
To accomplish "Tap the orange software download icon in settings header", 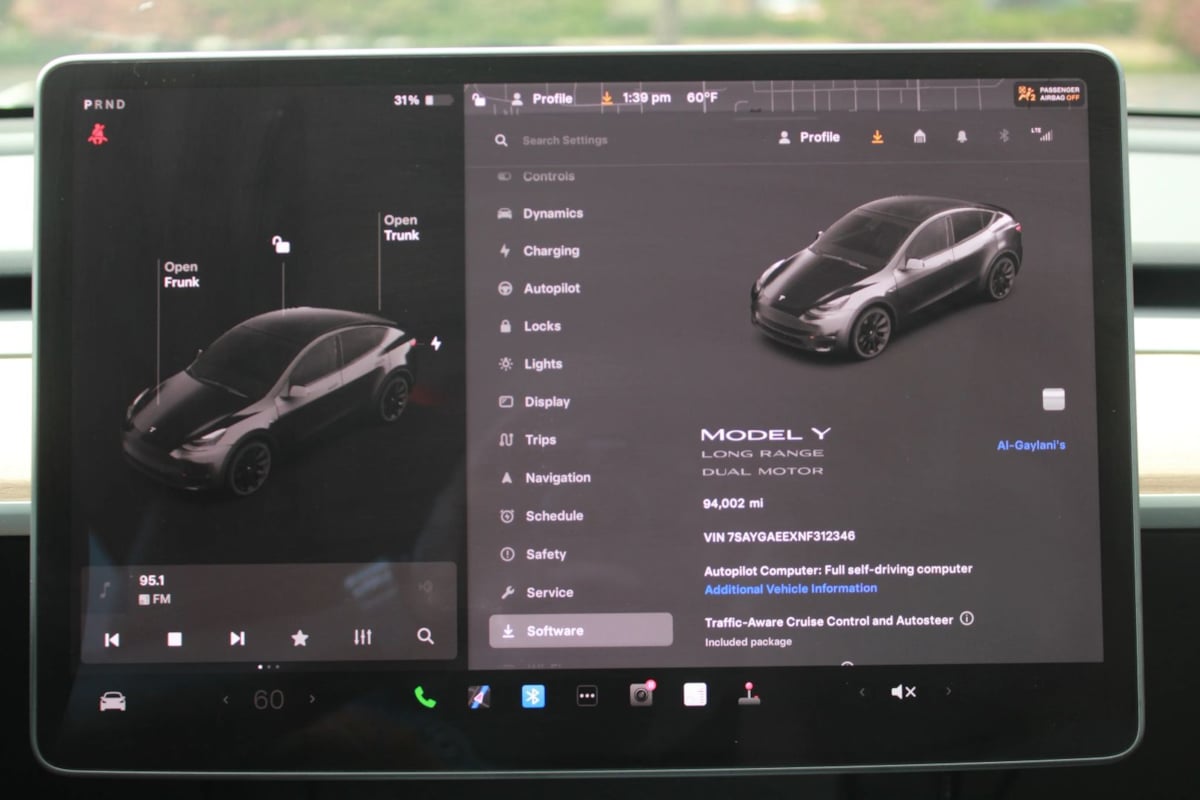I will pyautogui.click(x=877, y=137).
